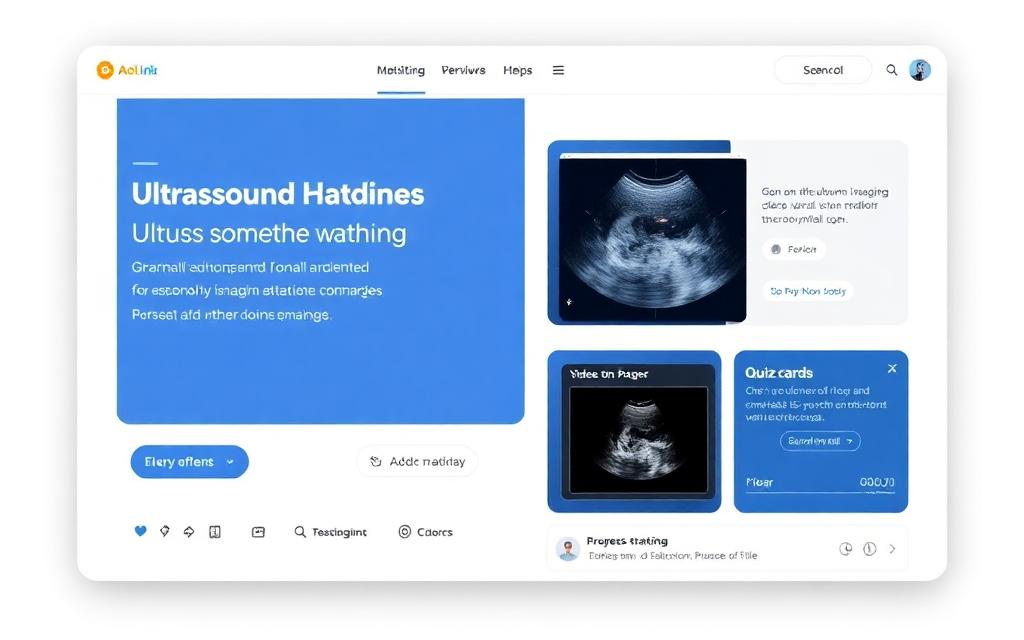The height and width of the screenshot is (640, 1024).
Task: Click the image card icon in the bottom toolbar
Action: point(259,532)
